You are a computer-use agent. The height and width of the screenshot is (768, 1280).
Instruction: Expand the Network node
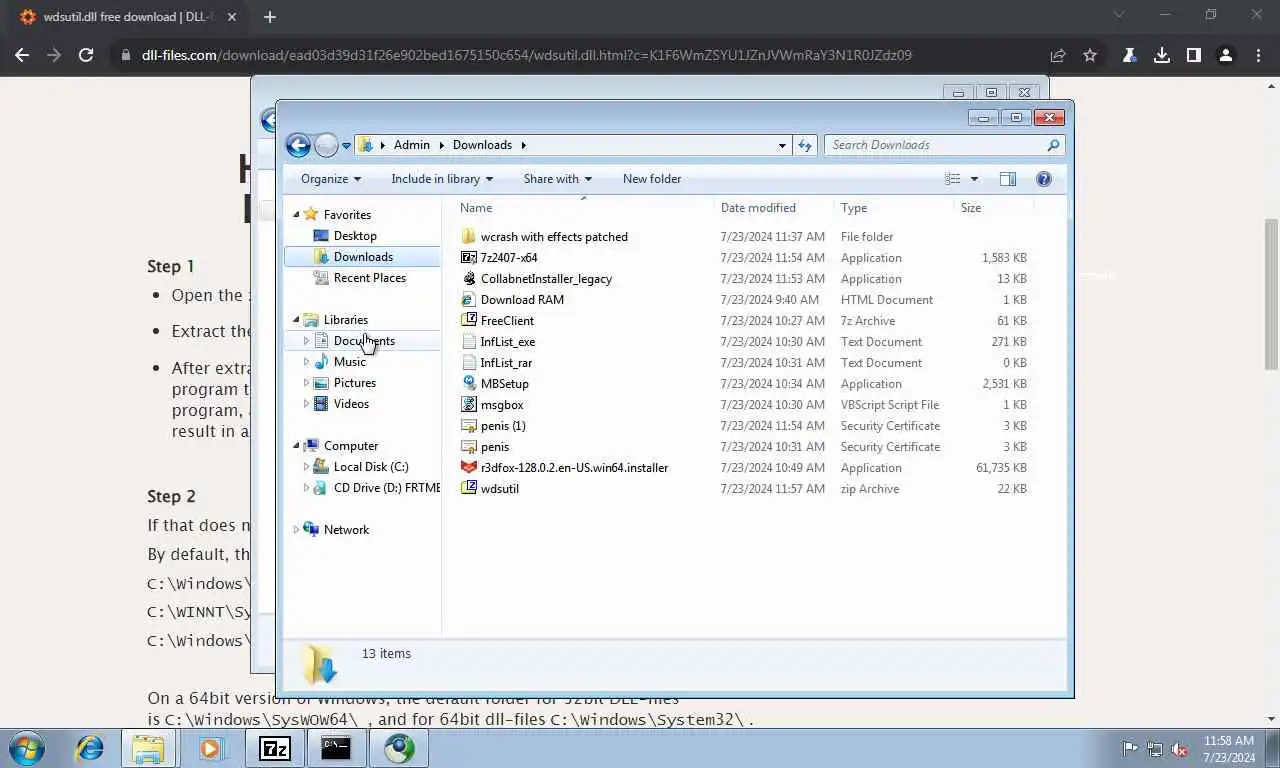pos(296,530)
